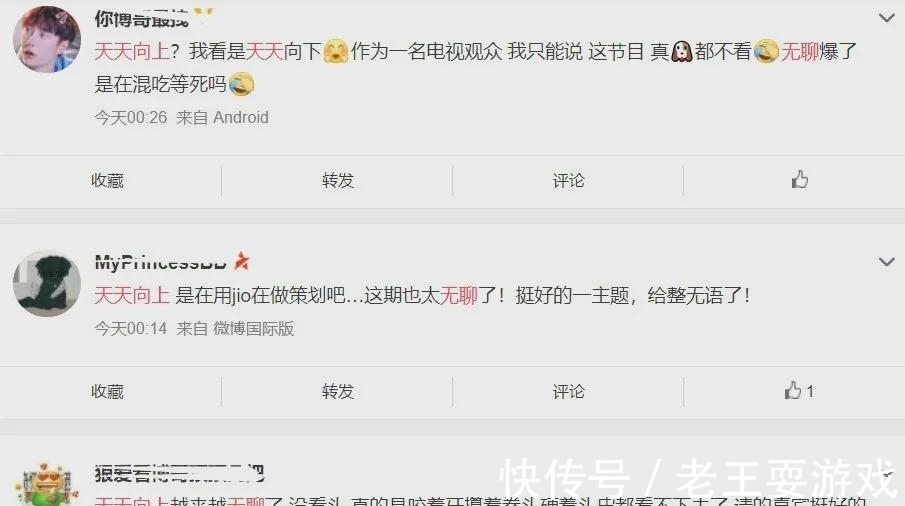Click red 无聊 keyword in first post

(x=800, y=51)
